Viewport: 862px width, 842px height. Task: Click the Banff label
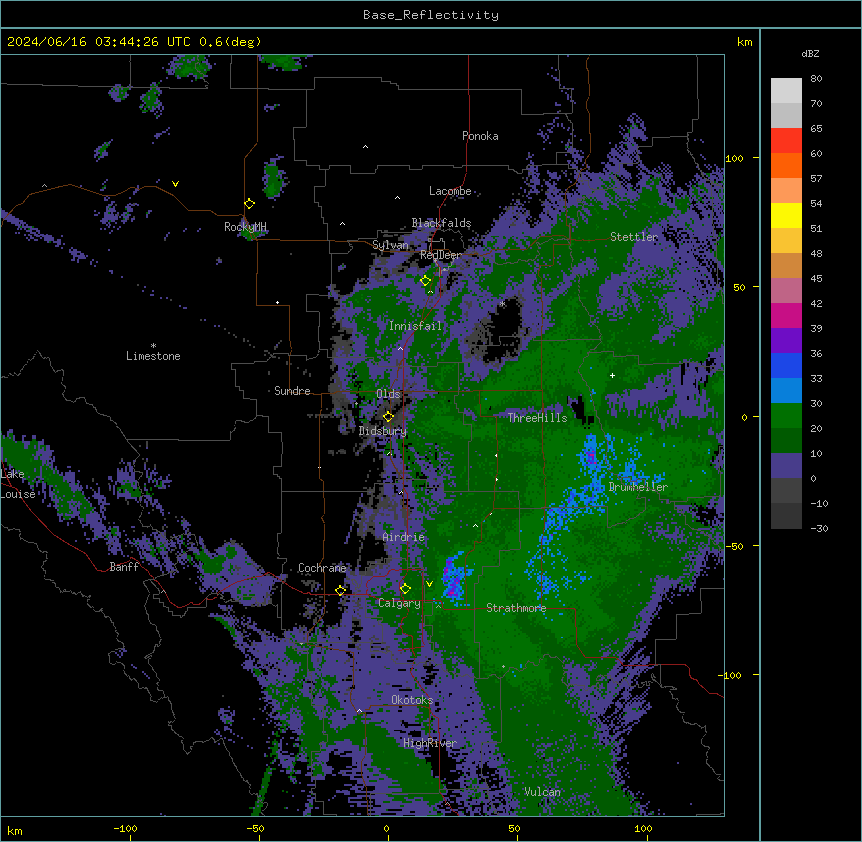click(124, 567)
